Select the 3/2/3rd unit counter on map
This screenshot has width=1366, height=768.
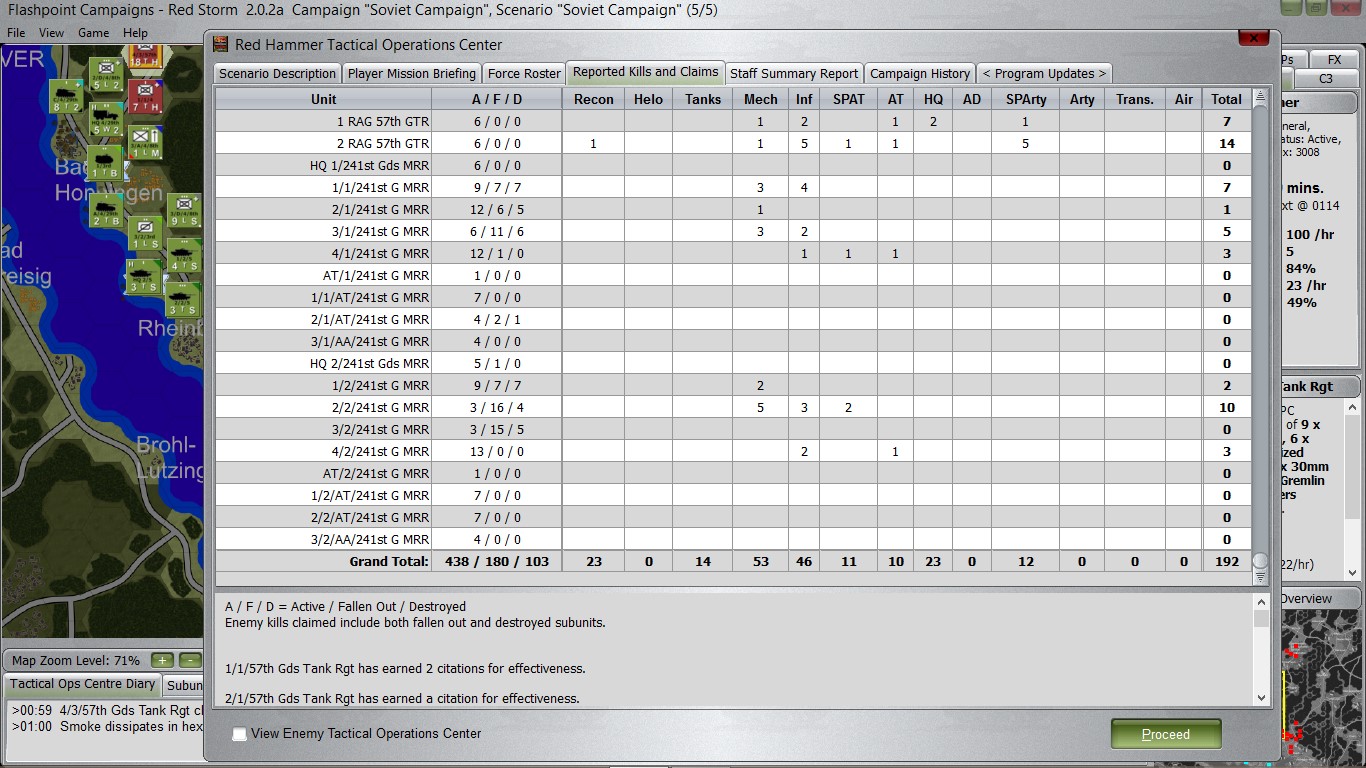click(144, 234)
